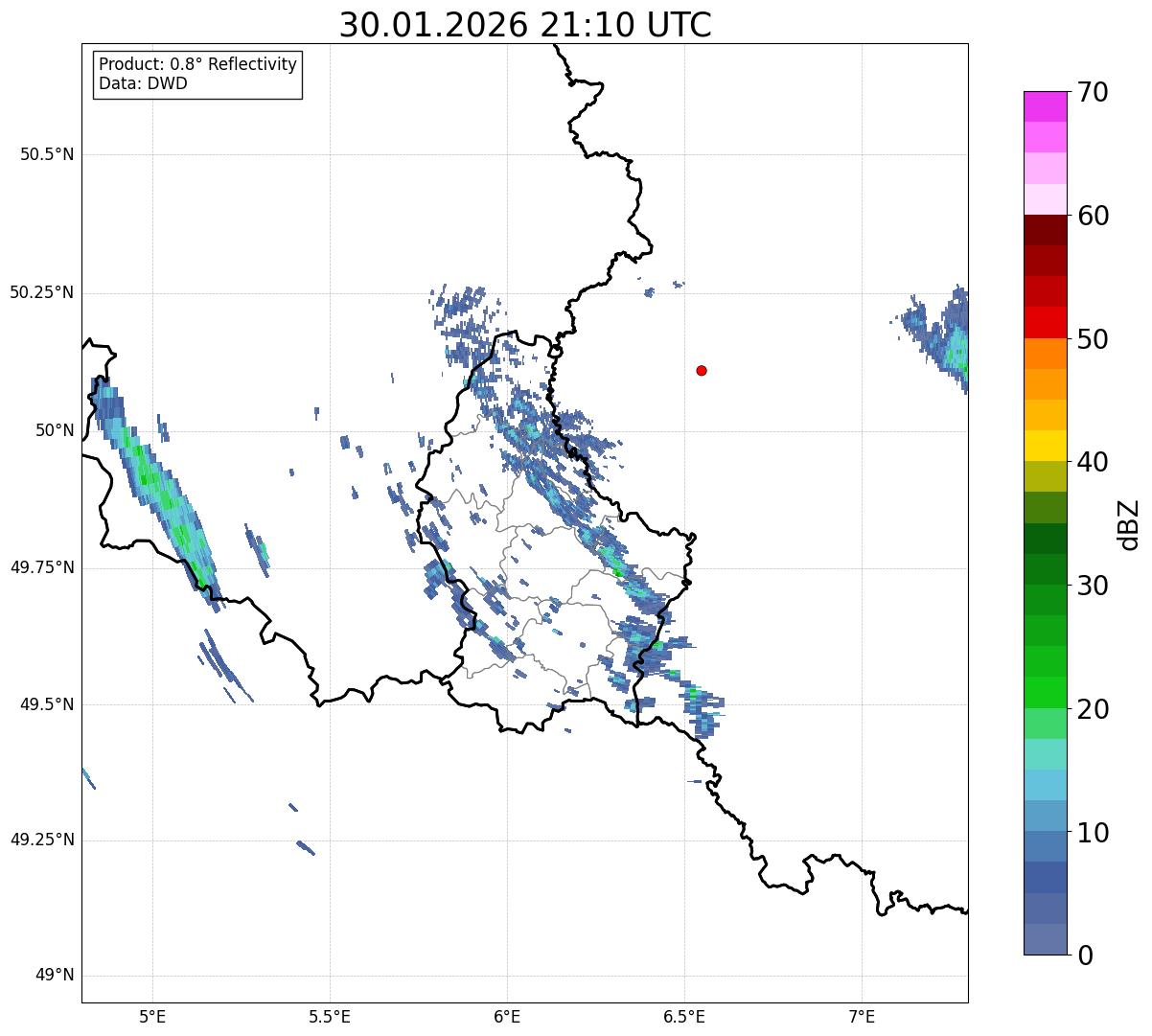
Task: Click the colorbar tick label 0
Action: point(1085,955)
